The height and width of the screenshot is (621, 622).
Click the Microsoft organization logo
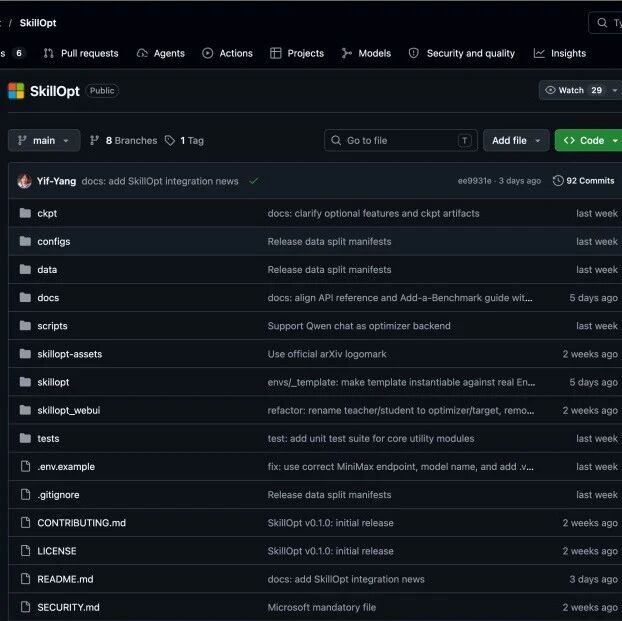[x=16, y=91]
